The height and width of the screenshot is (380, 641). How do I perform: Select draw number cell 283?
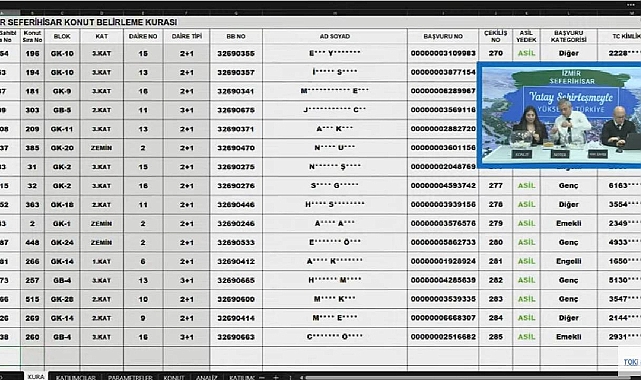495,299
